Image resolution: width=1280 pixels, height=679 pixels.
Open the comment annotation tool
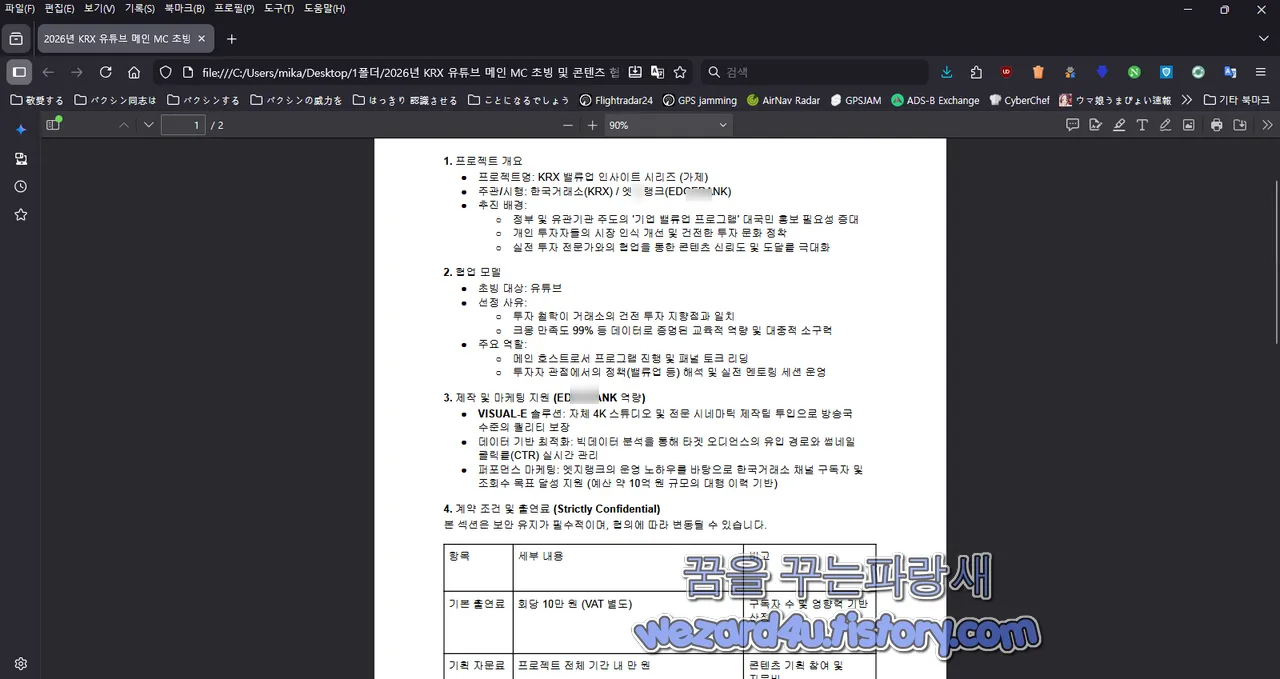click(x=1073, y=124)
